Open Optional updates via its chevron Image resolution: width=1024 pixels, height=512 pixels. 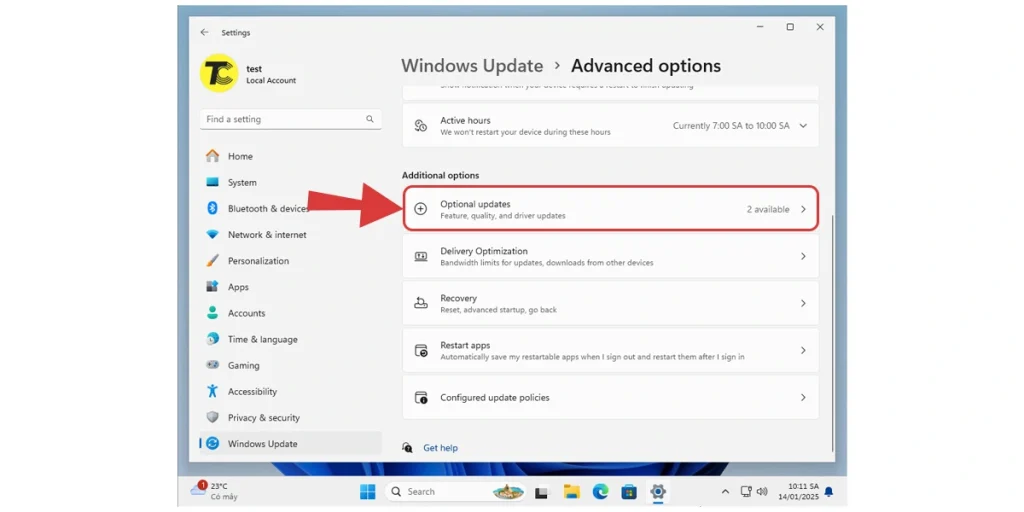(x=802, y=209)
